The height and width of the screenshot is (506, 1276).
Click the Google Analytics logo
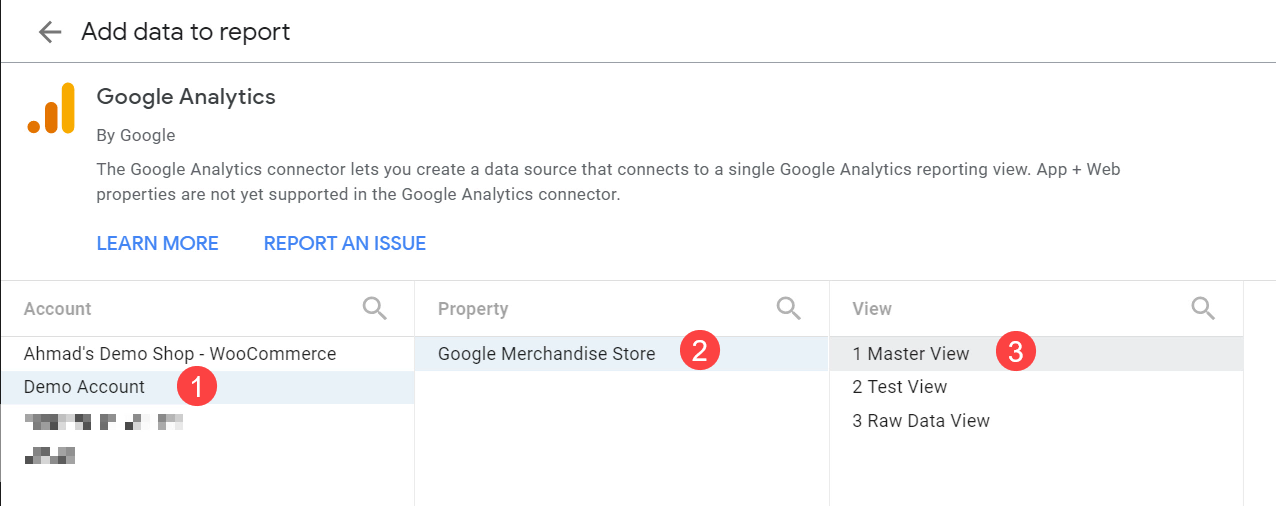coord(51,108)
